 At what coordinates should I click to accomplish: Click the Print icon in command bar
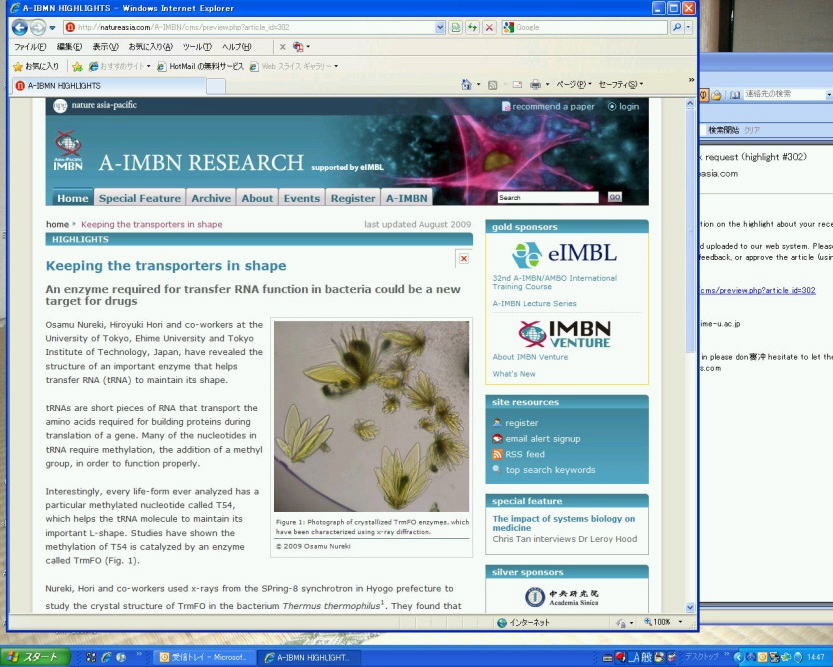(536, 85)
